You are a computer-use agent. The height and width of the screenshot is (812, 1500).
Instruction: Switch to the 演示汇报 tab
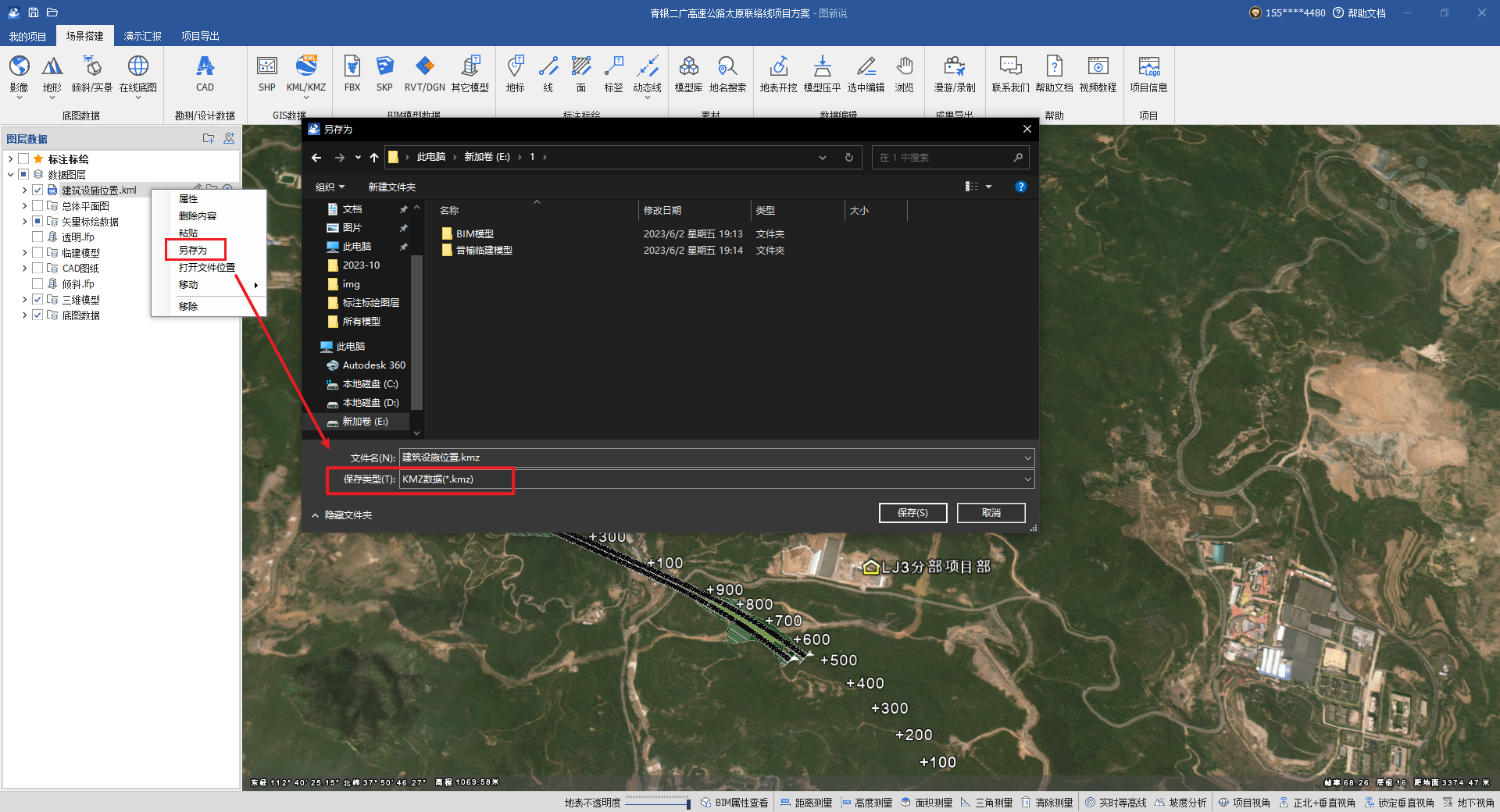point(142,36)
